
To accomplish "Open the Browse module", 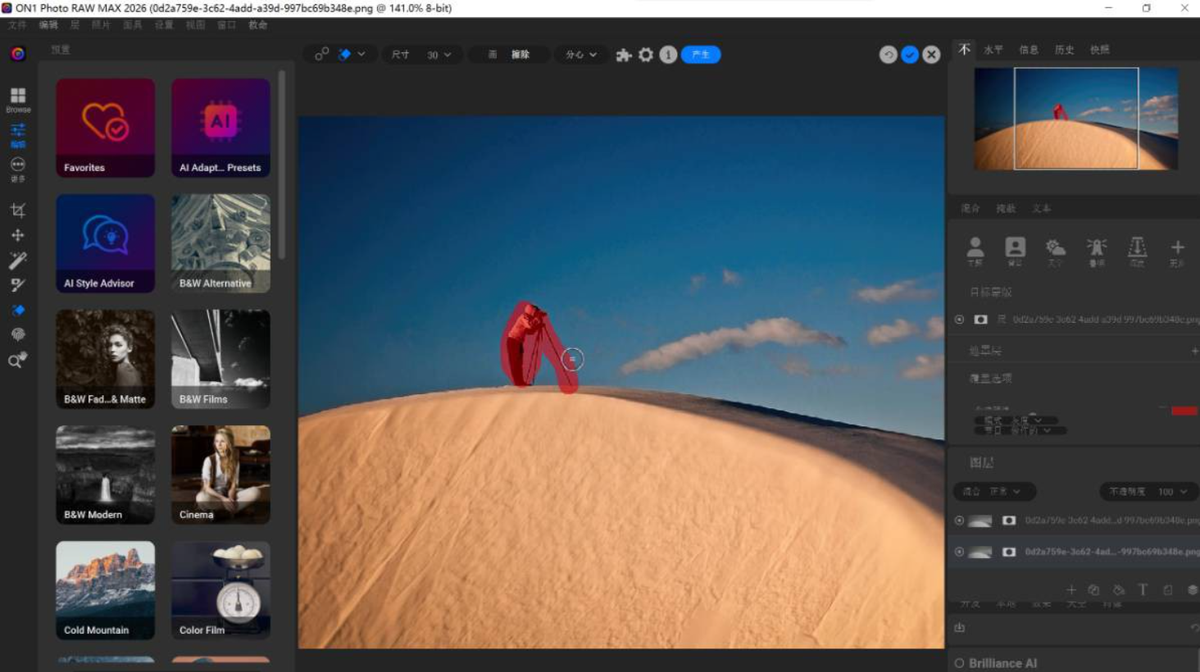I will [18, 98].
